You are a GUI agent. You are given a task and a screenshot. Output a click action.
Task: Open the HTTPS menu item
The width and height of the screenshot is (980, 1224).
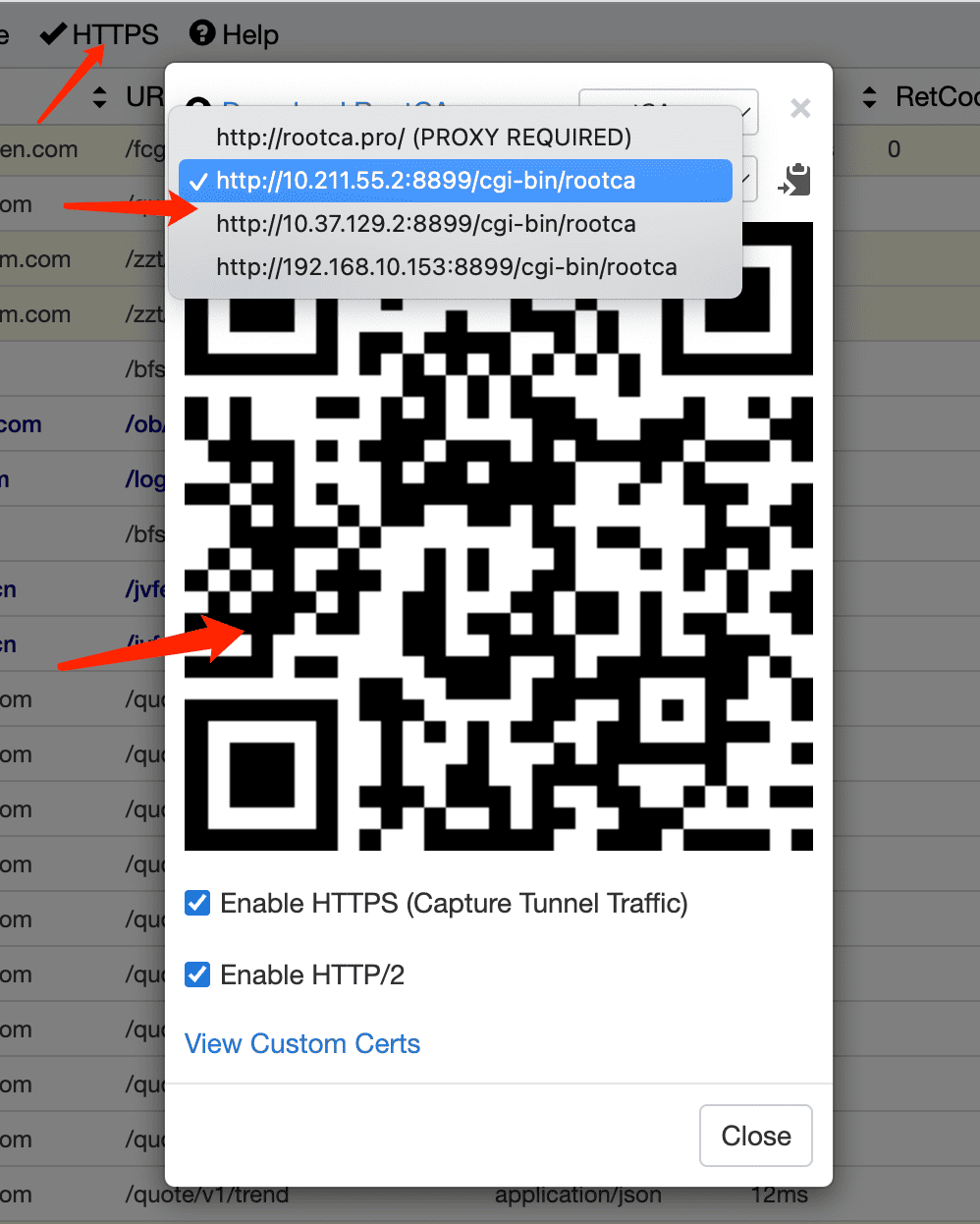click(99, 34)
